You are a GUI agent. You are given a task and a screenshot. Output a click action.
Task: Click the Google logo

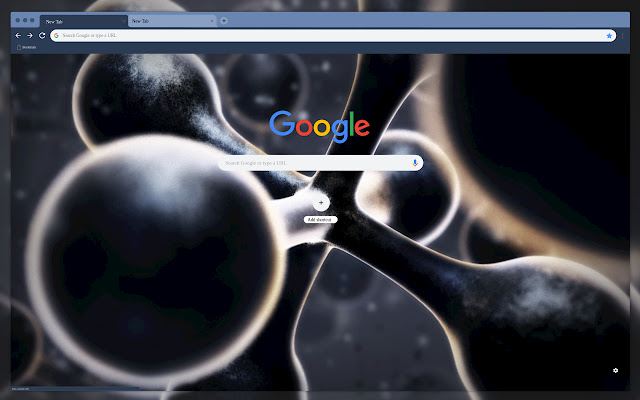(320, 126)
